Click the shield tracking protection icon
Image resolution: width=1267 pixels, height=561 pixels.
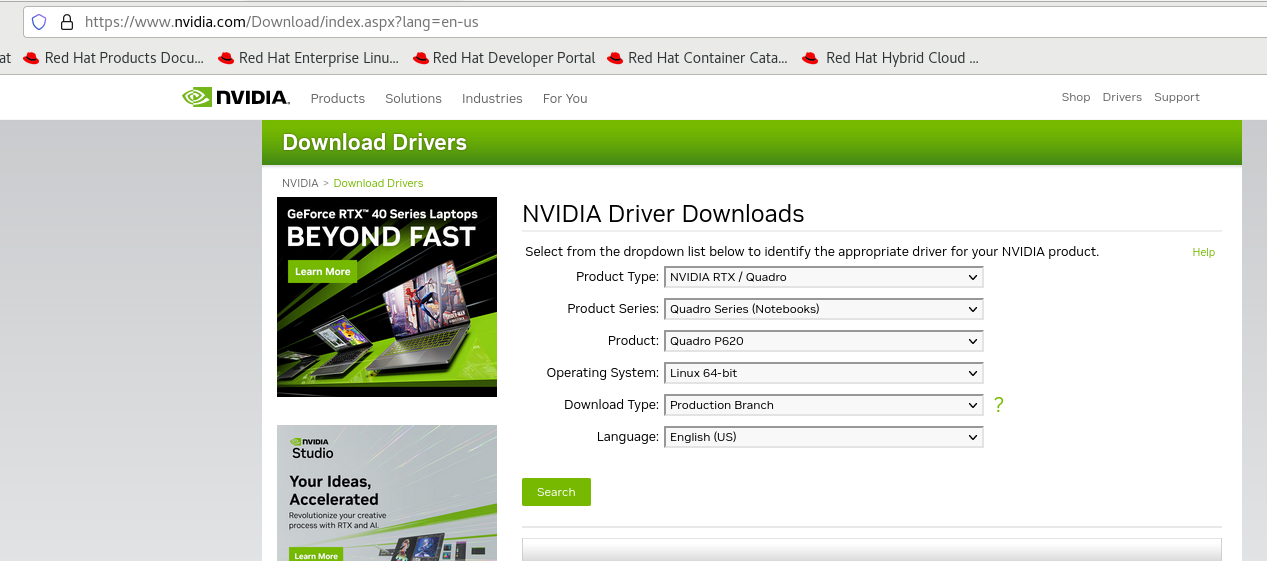pos(39,21)
